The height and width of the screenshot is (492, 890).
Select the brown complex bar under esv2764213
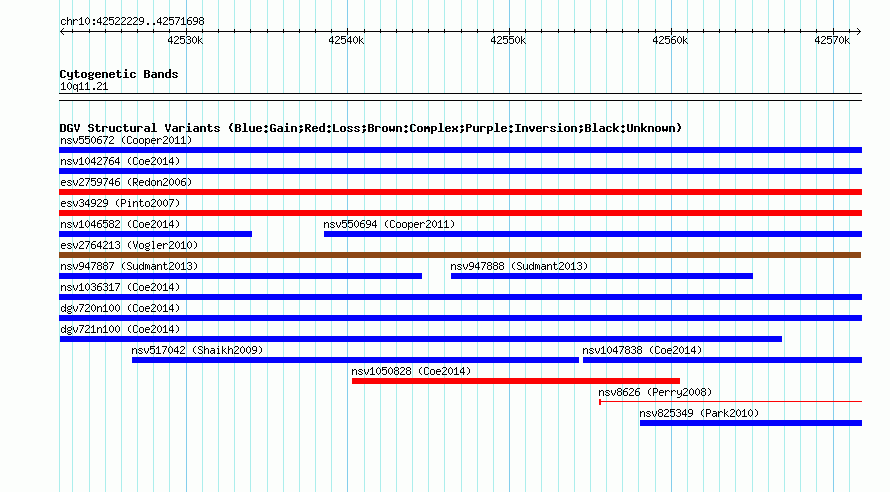point(460,255)
